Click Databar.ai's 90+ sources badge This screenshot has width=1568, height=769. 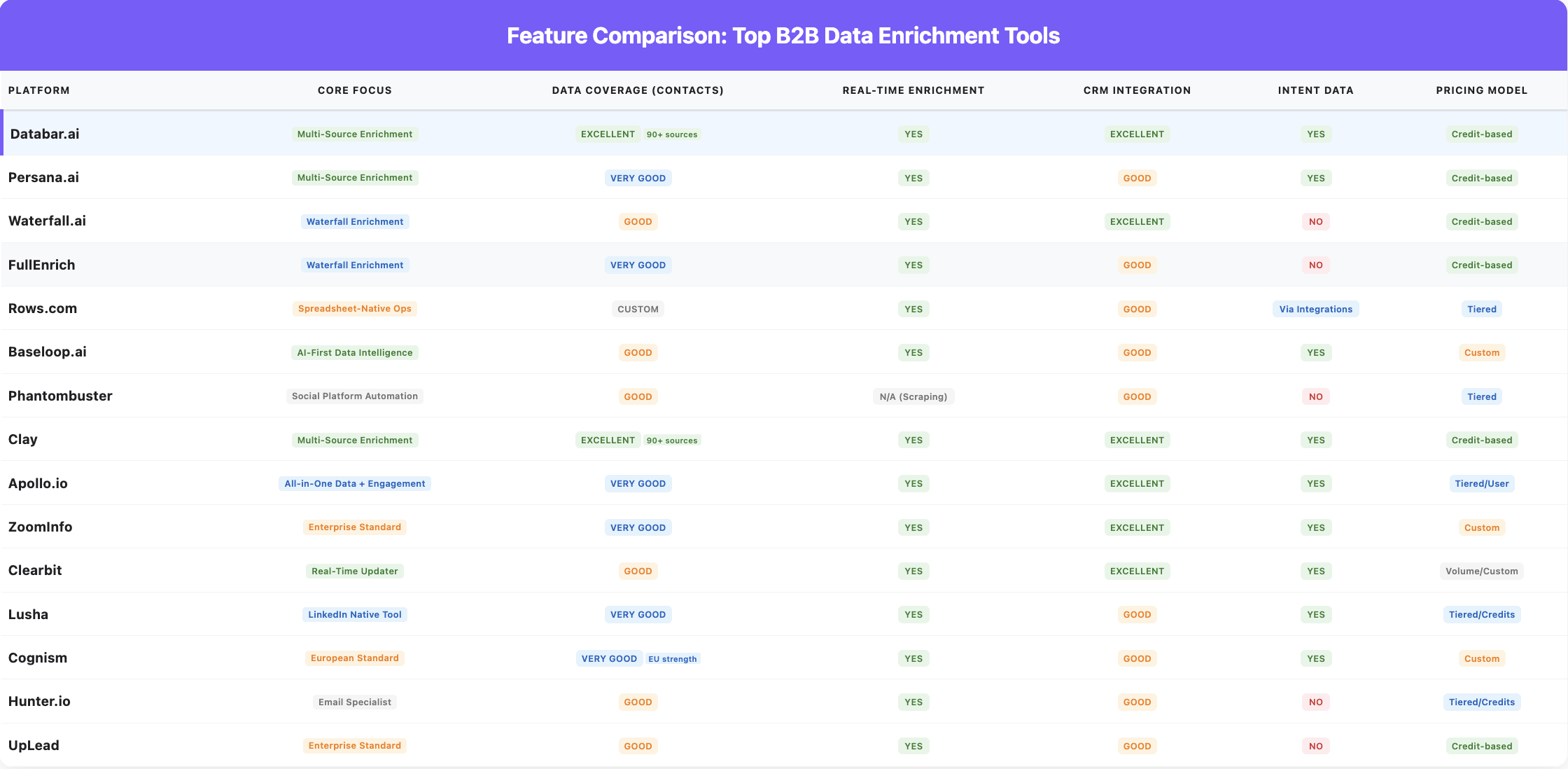coord(672,134)
